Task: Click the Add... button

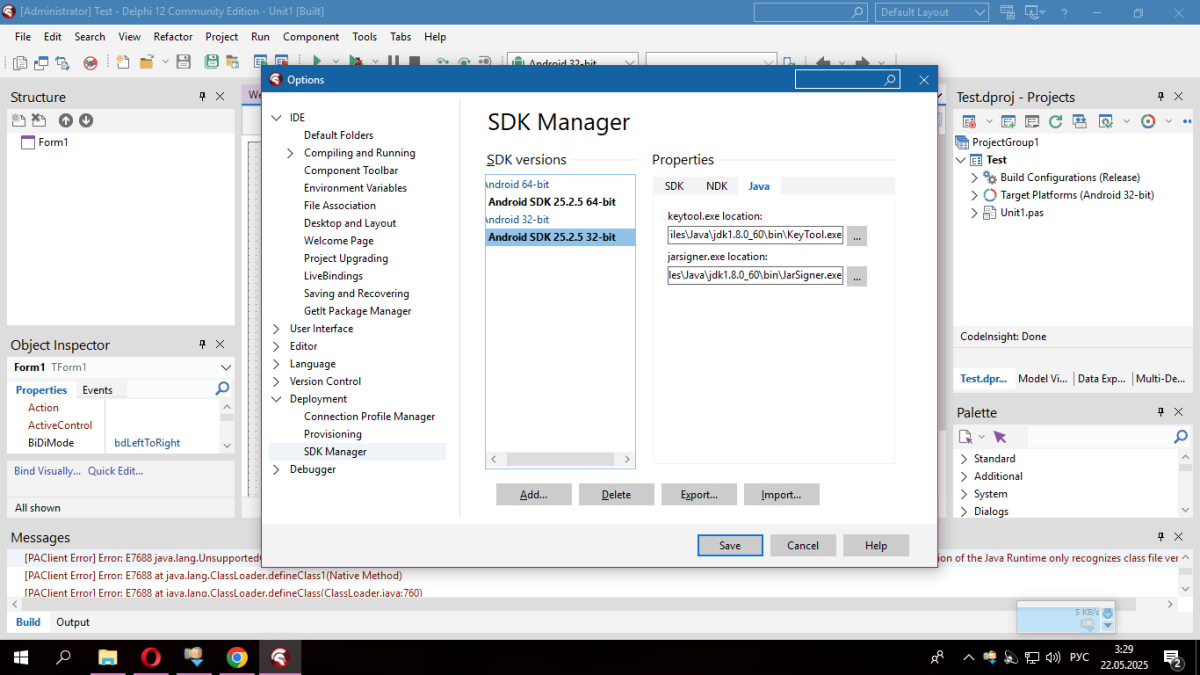Action: point(534,494)
